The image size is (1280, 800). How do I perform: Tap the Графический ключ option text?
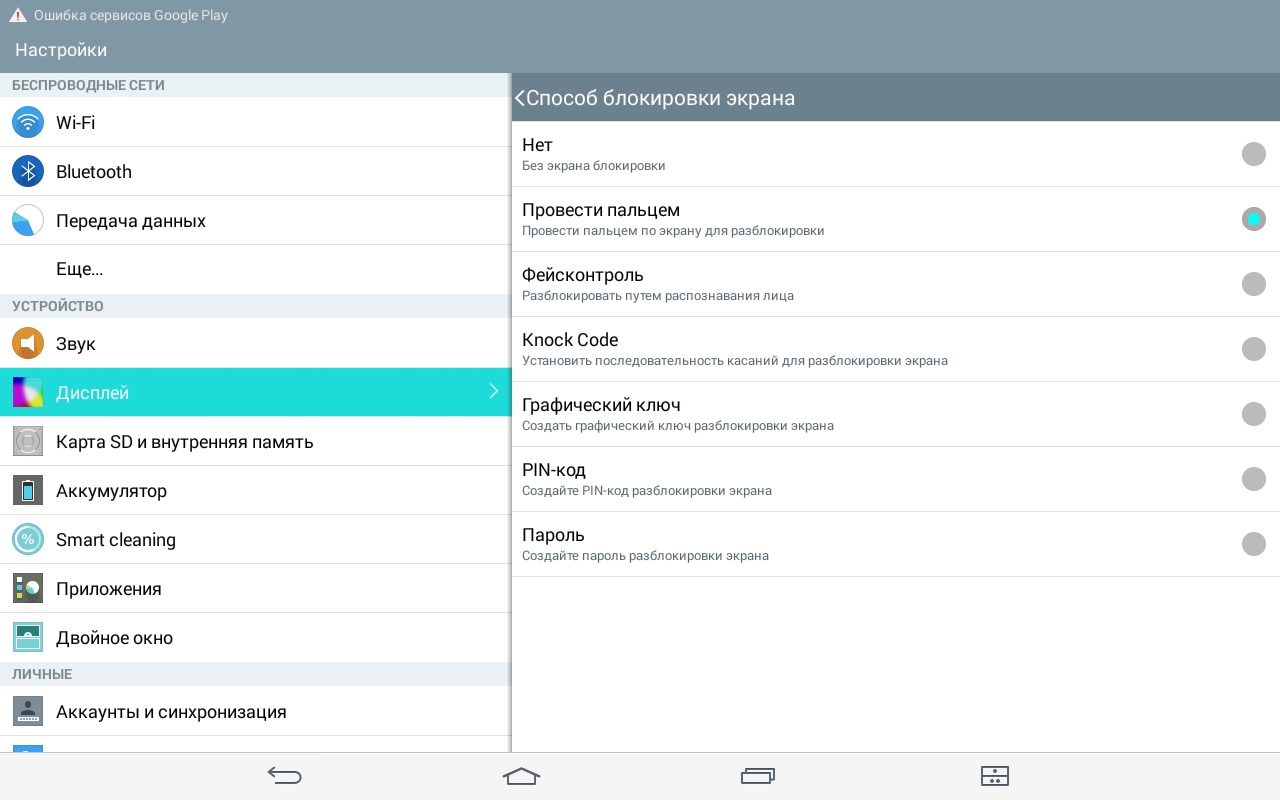click(x=601, y=405)
